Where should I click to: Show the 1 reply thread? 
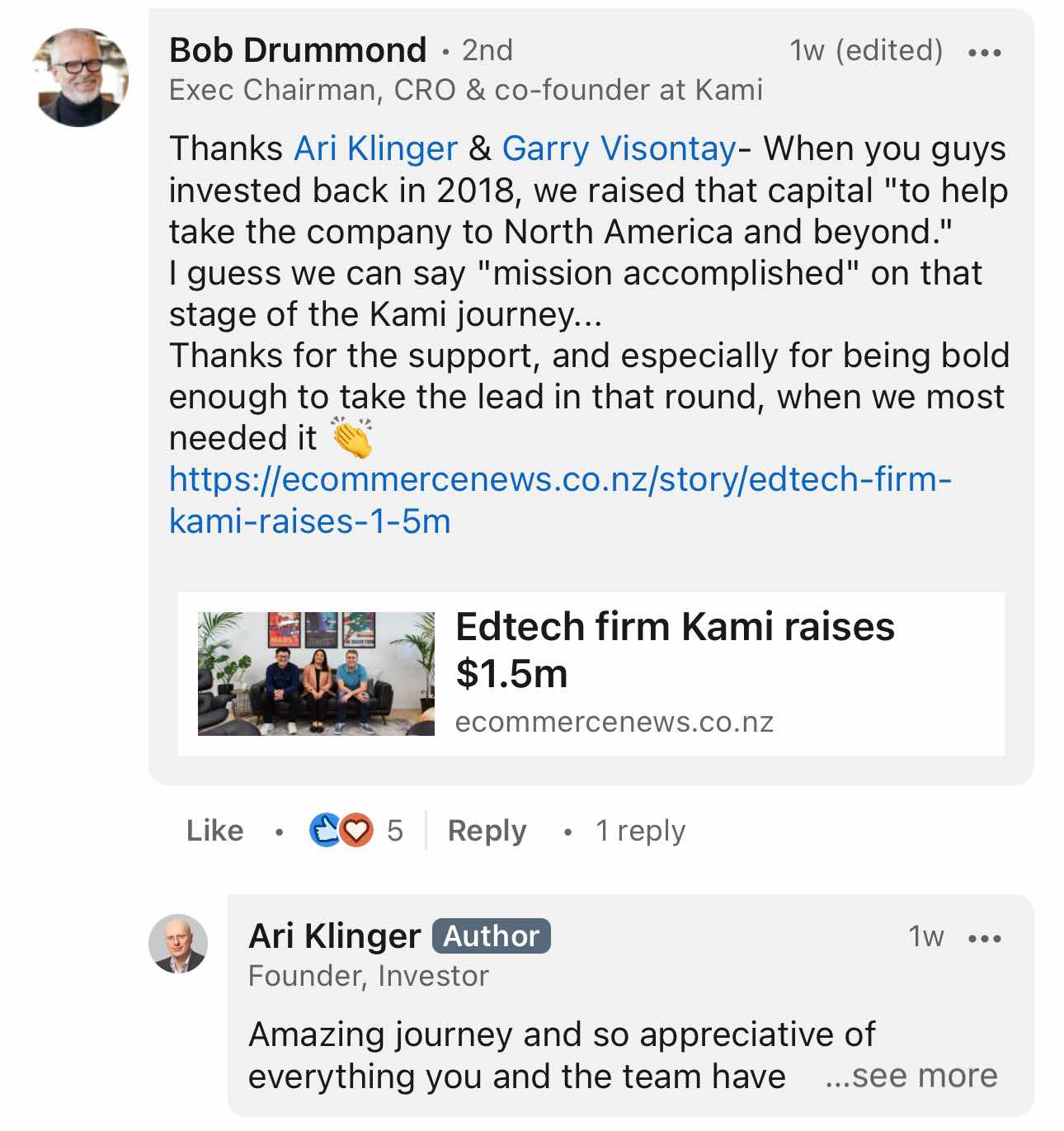[640, 831]
